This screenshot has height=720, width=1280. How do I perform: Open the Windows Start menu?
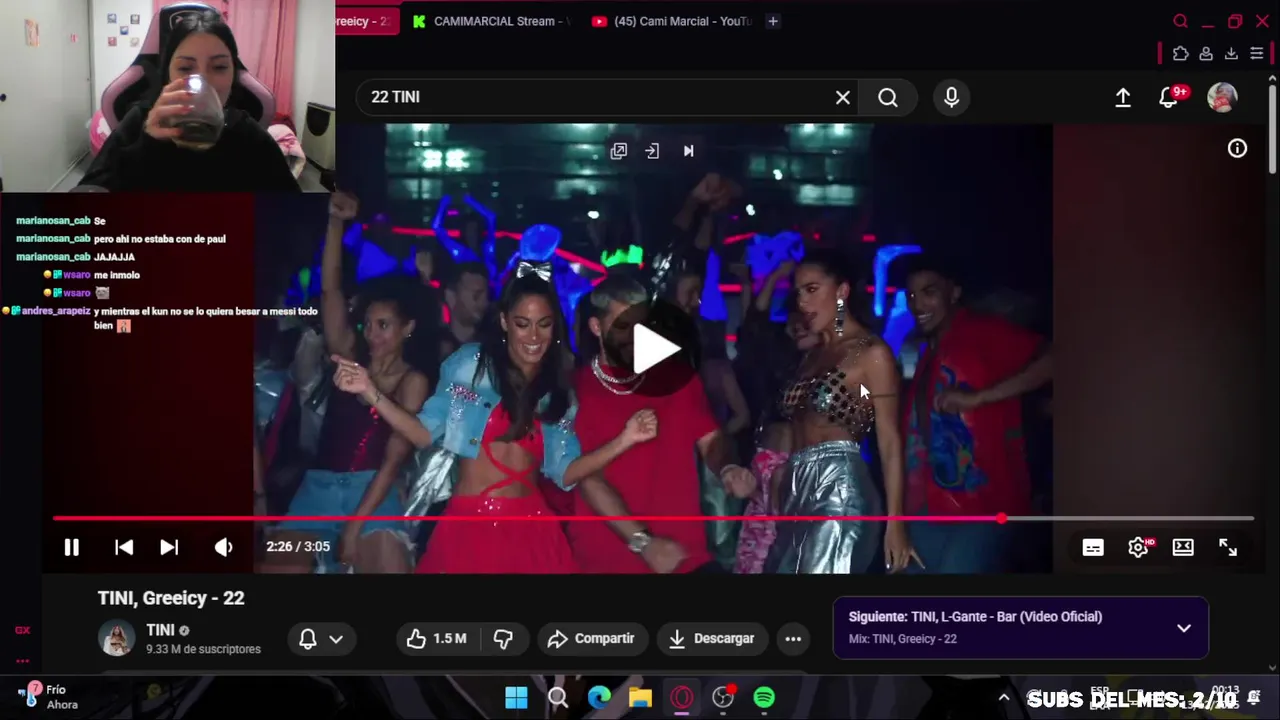click(x=516, y=697)
